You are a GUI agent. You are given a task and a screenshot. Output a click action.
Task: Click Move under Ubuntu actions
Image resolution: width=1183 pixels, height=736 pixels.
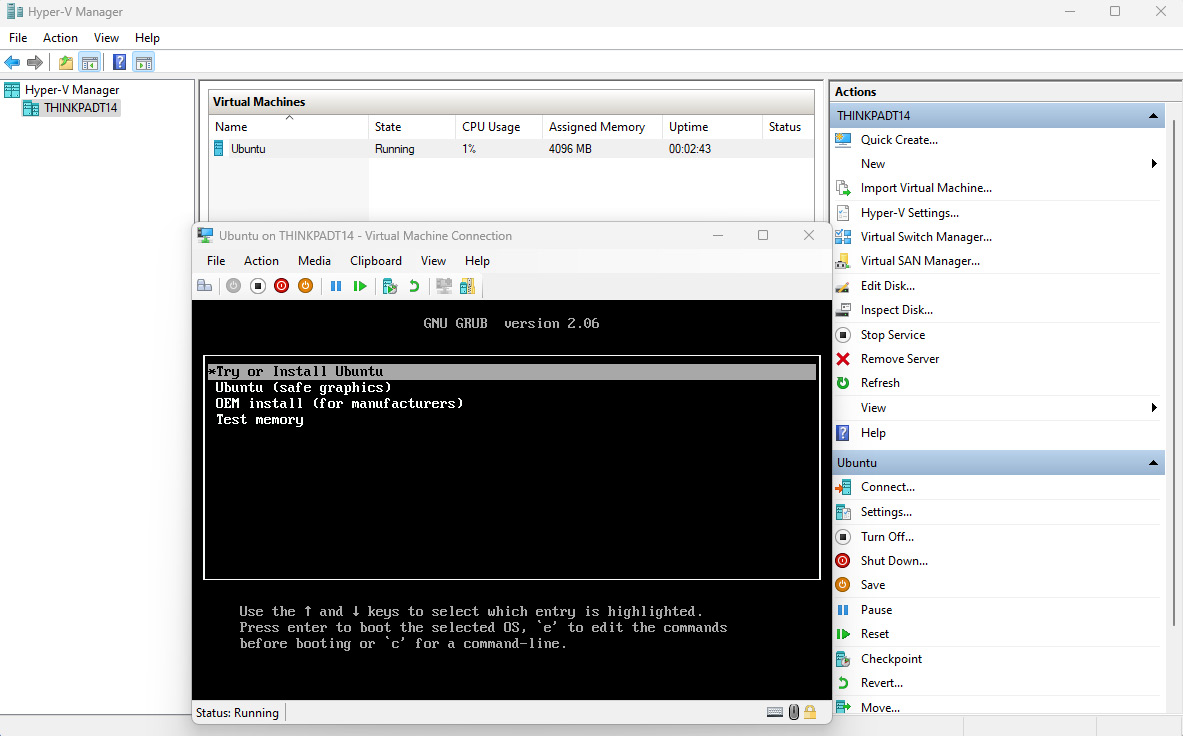[880, 708]
